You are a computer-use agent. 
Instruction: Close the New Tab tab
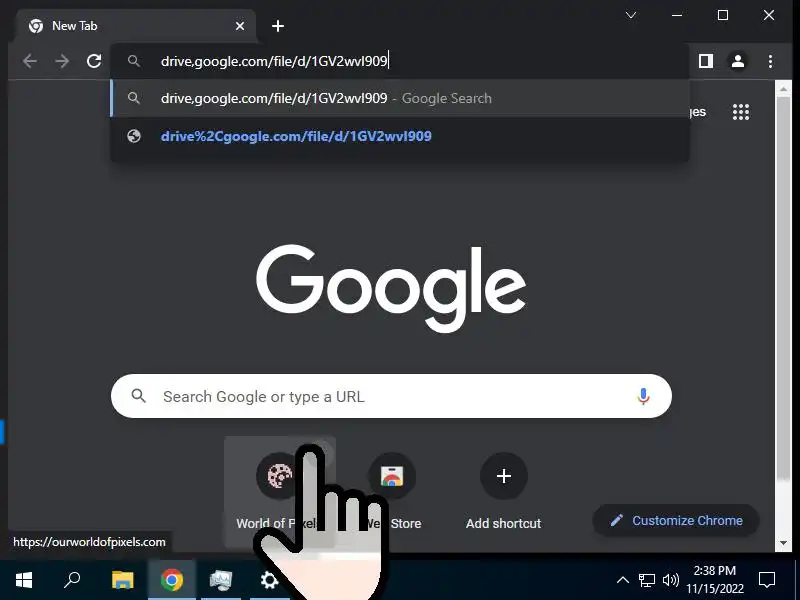240,26
